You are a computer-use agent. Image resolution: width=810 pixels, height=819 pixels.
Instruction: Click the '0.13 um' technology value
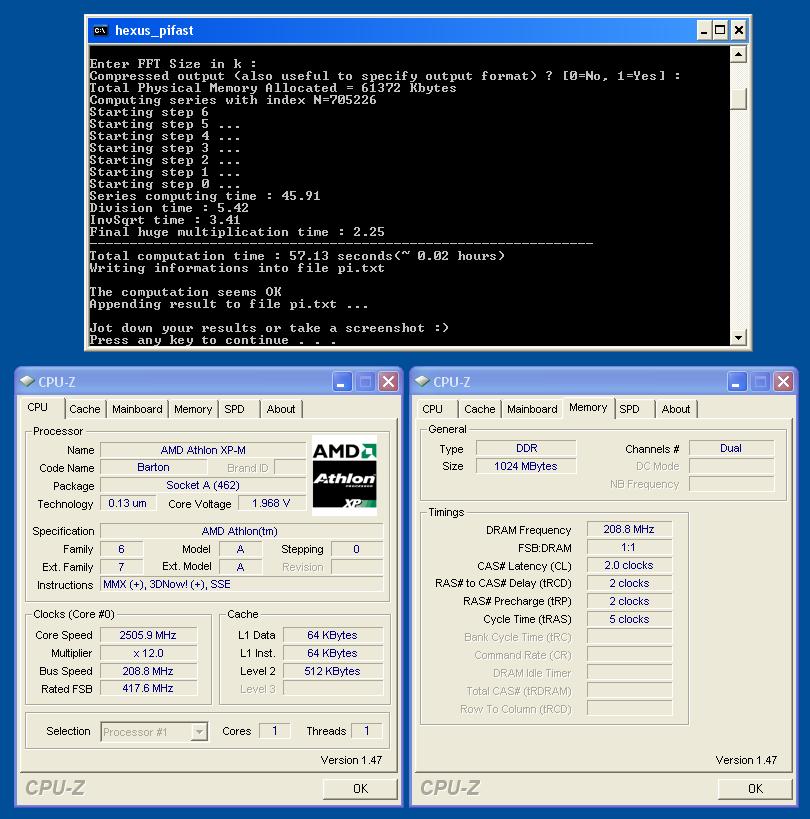click(127, 504)
